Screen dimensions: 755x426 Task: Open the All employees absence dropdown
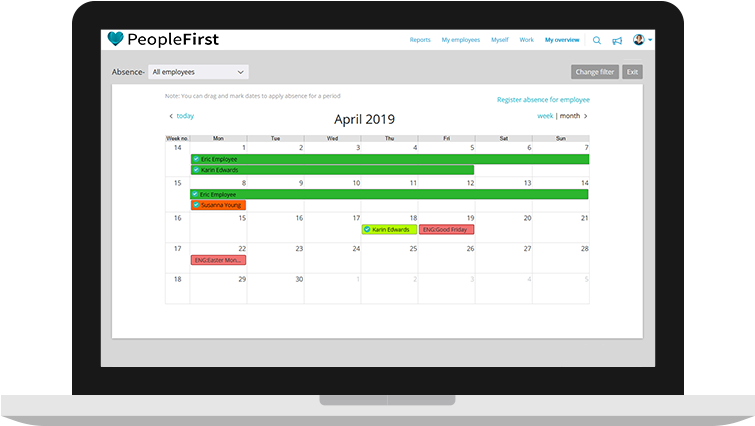pyautogui.click(x=198, y=72)
